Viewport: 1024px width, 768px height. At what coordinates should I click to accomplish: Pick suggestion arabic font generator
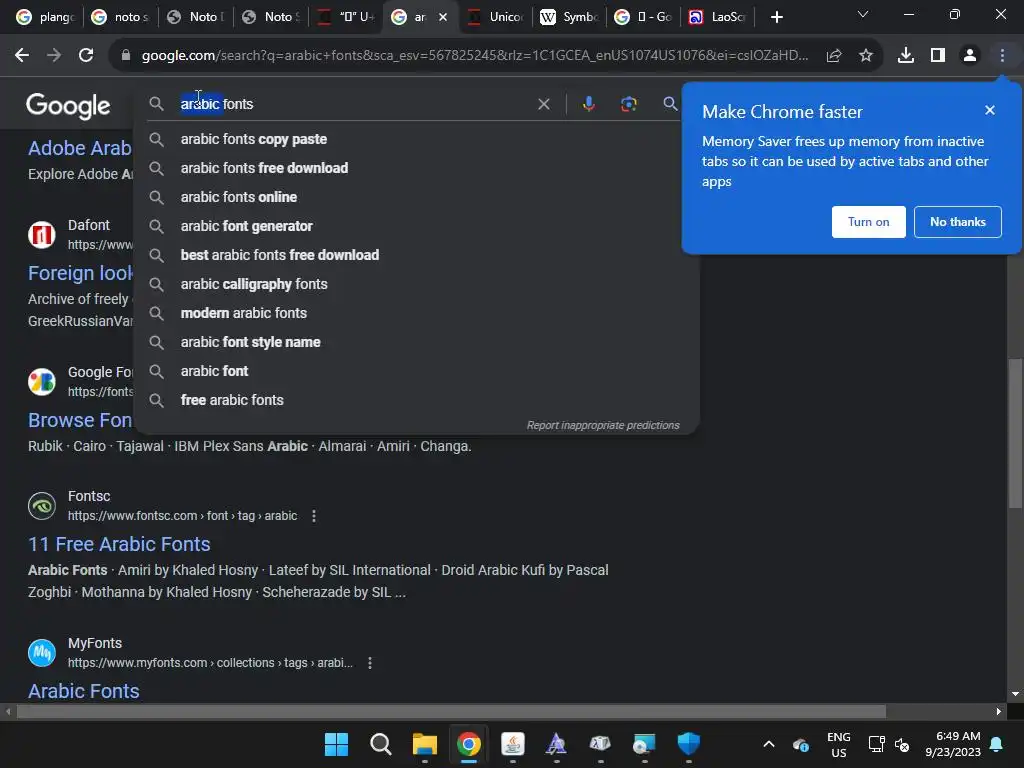coord(417,226)
